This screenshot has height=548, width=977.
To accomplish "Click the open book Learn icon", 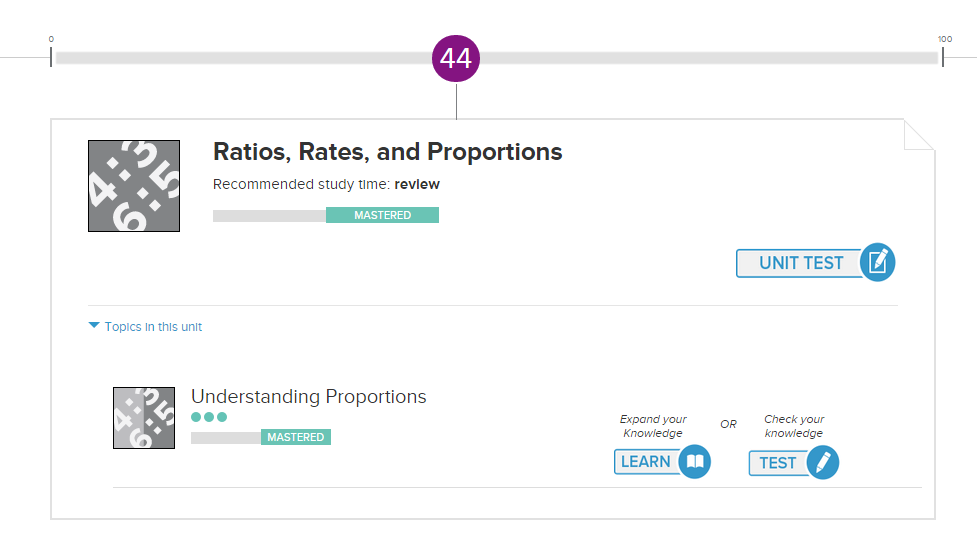I will point(694,461).
